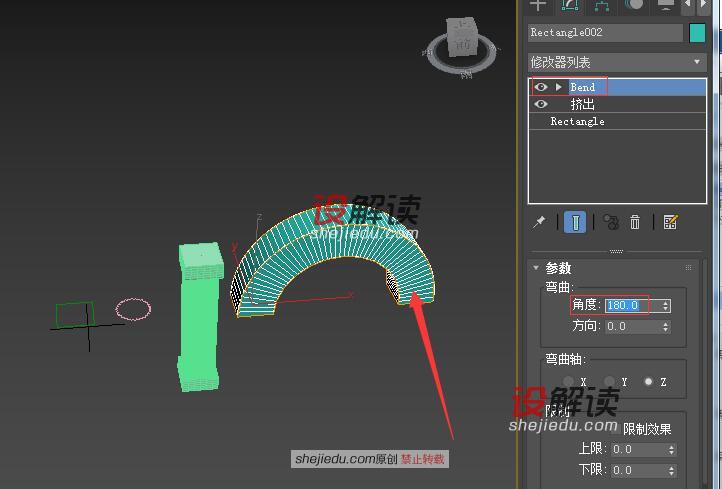This screenshot has height=489, width=722.
Task: Select the Y bend axis radio button
Action: click(609, 382)
